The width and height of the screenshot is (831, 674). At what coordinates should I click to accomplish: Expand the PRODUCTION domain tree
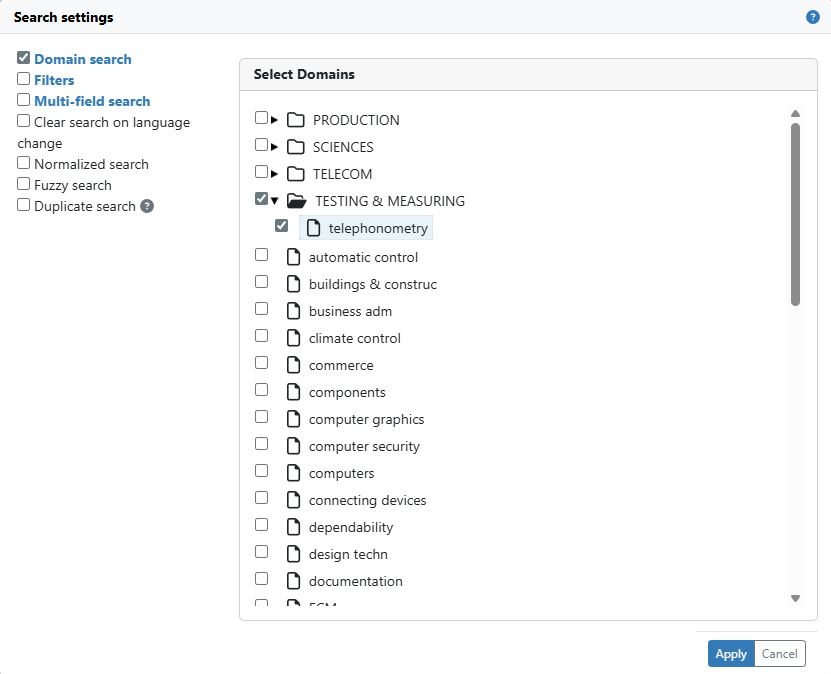pos(274,120)
